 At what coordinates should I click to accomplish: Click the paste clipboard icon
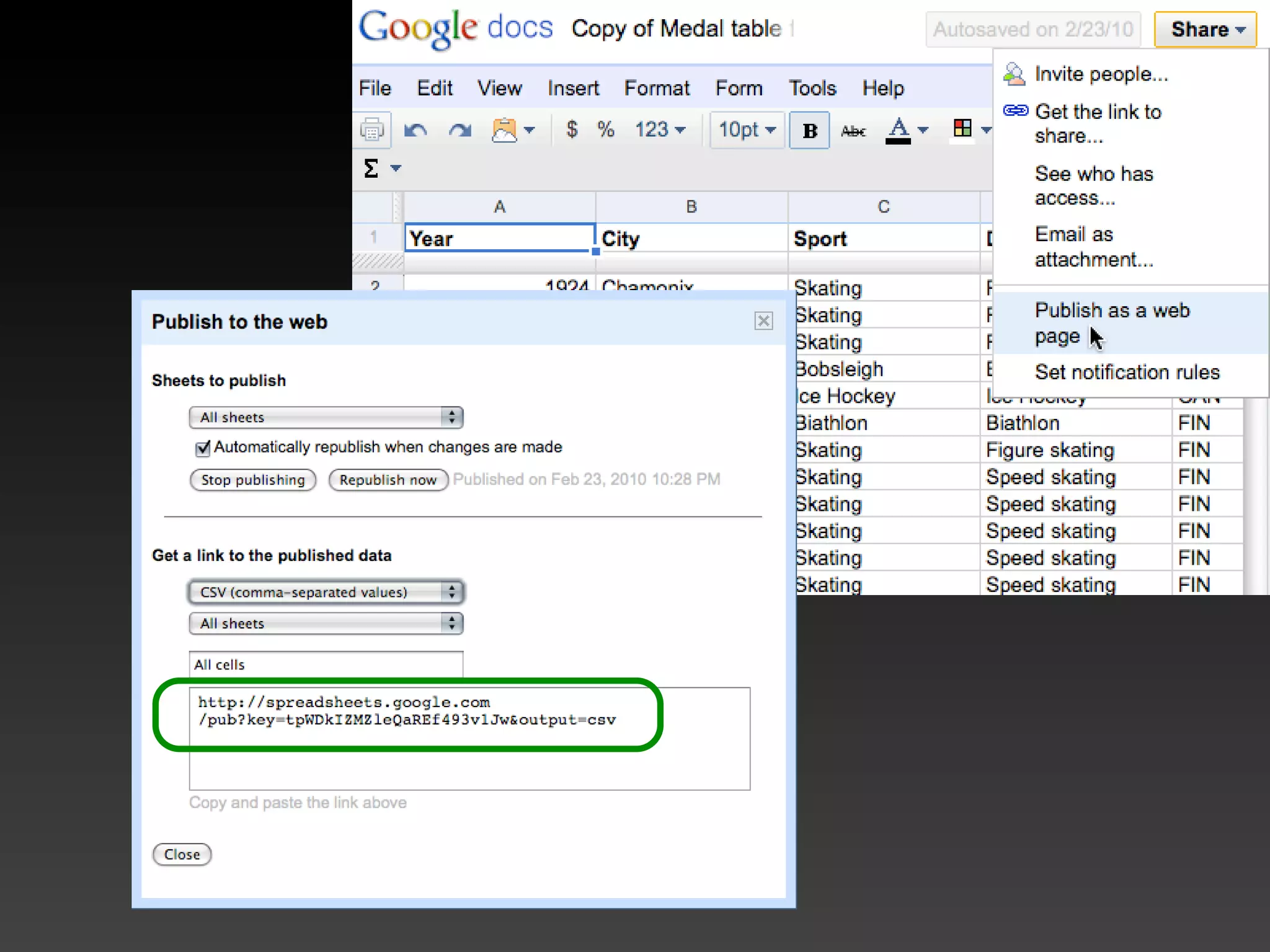(x=504, y=130)
